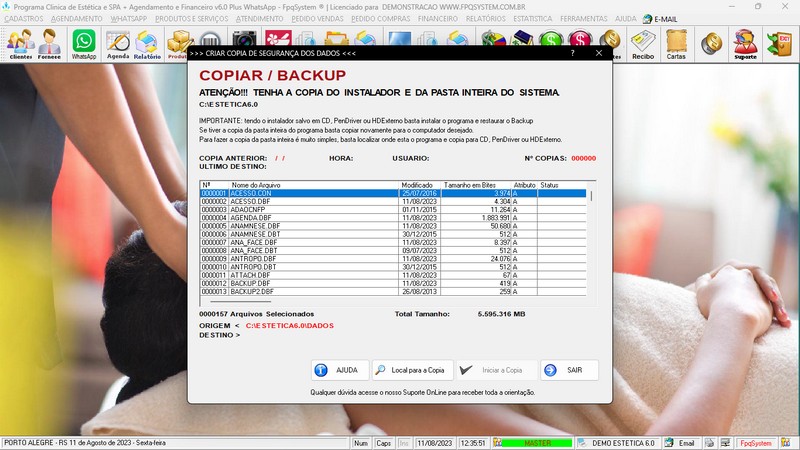800x450 pixels.
Task: Open the RELATÓRIOS menu
Action: point(486,19)
